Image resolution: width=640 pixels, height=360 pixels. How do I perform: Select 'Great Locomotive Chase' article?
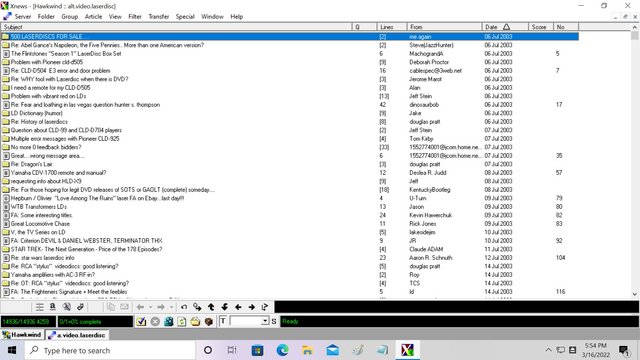pos(290,224)
